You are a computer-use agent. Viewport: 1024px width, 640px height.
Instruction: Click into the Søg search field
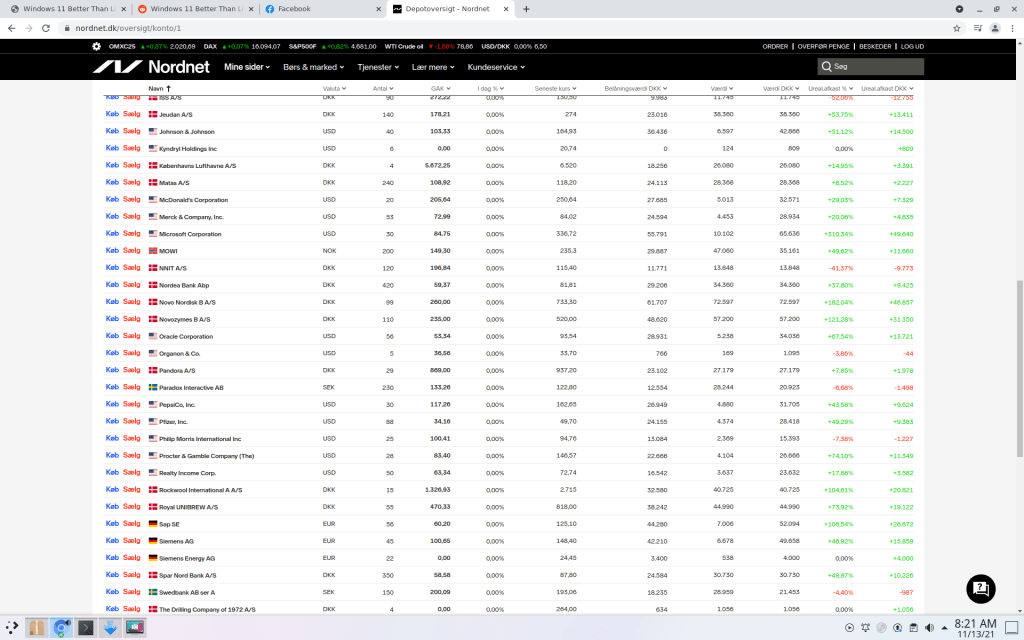point(870,67)
